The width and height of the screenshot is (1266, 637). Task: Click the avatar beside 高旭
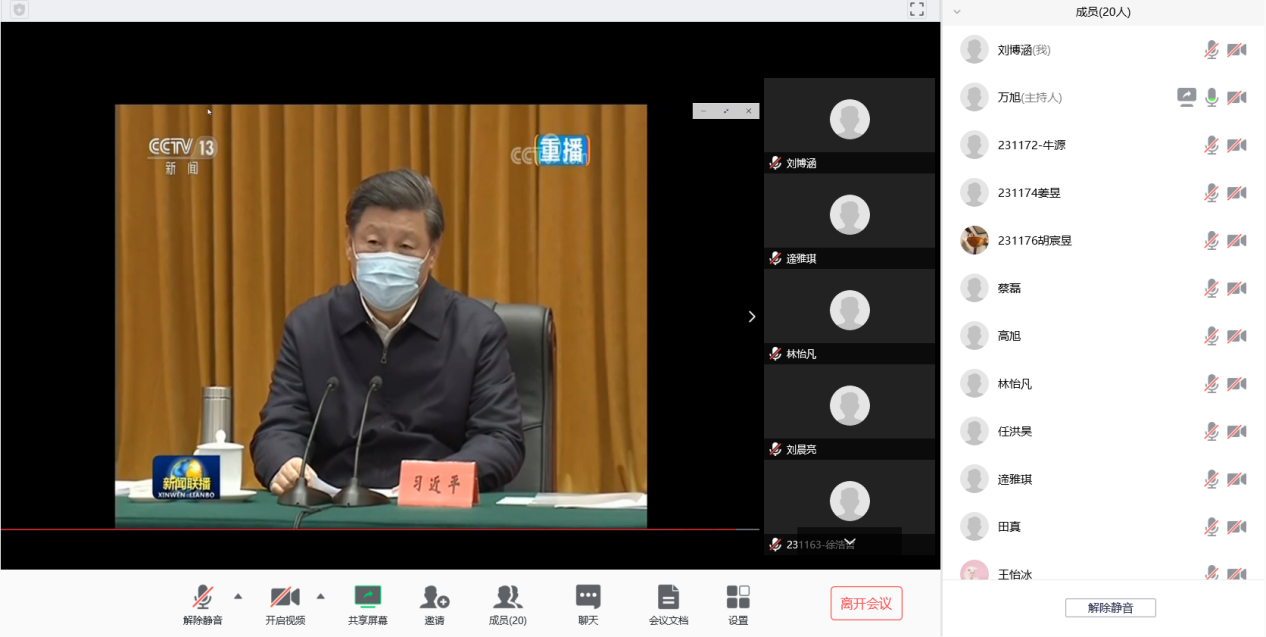(974, 336)
